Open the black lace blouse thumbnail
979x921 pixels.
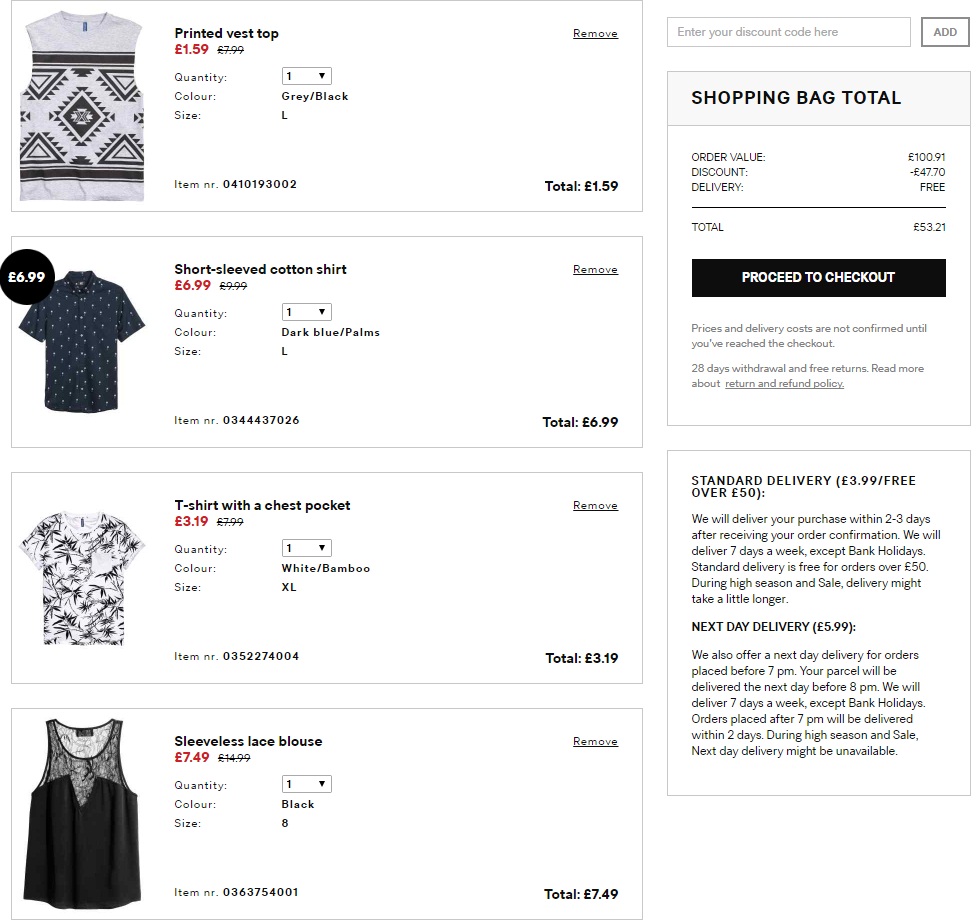point(83,812)
